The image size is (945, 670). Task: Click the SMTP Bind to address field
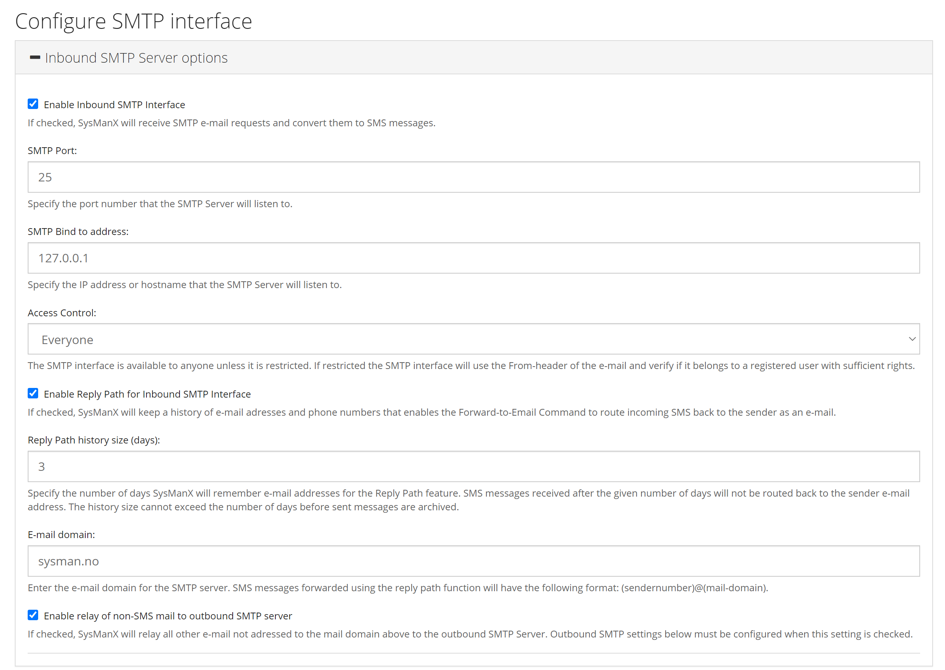(x=470, y=257)
